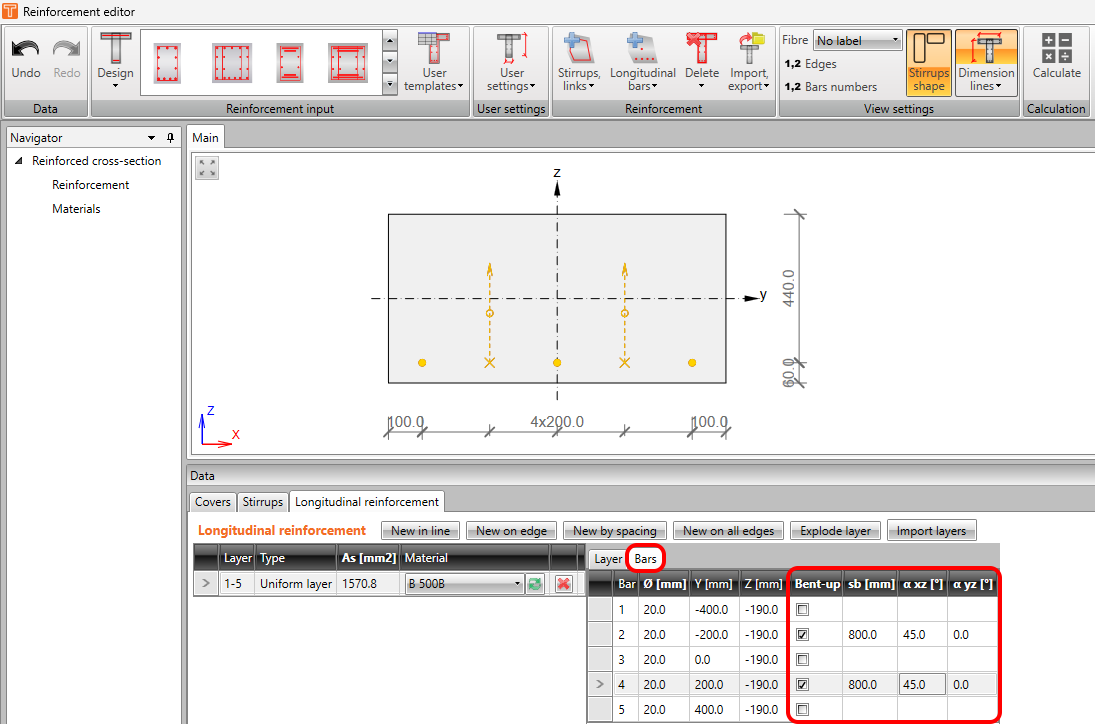Toggle Bars numbers display

[x=830, y=87]
